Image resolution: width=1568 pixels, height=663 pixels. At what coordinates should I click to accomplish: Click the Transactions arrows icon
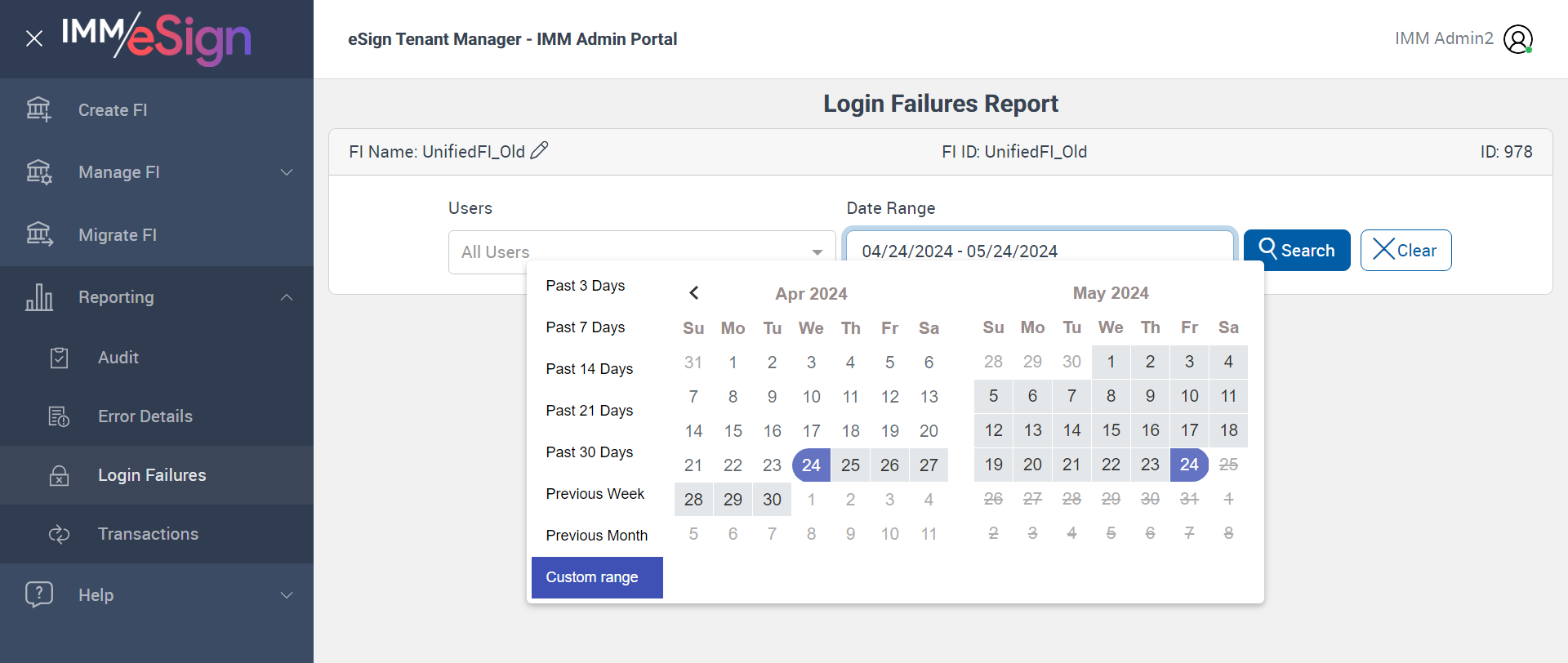(x=59, y=534)
